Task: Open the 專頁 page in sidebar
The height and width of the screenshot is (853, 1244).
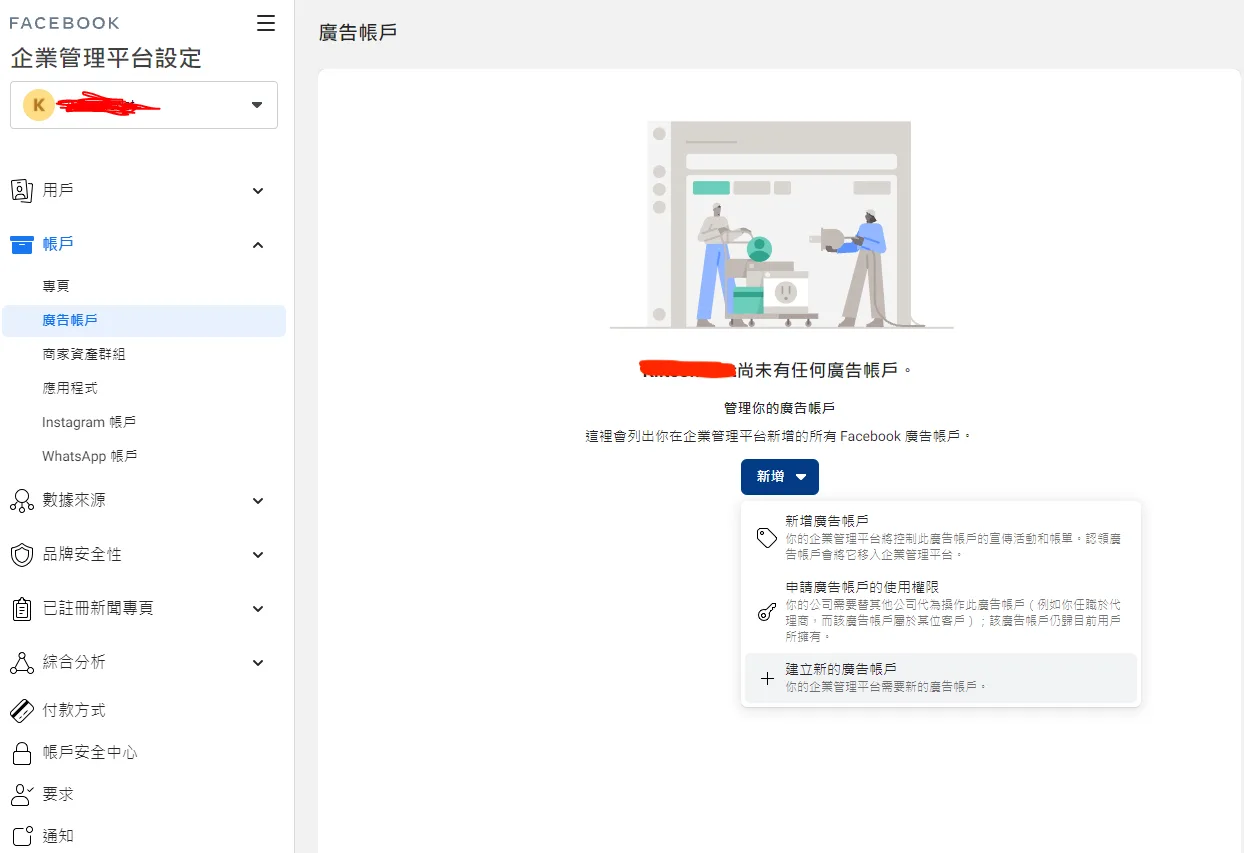Action: click(x=57, y=285)
